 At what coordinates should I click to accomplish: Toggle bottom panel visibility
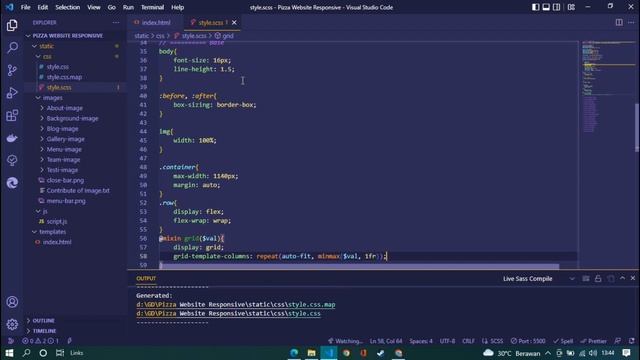[x=546, y=7]
